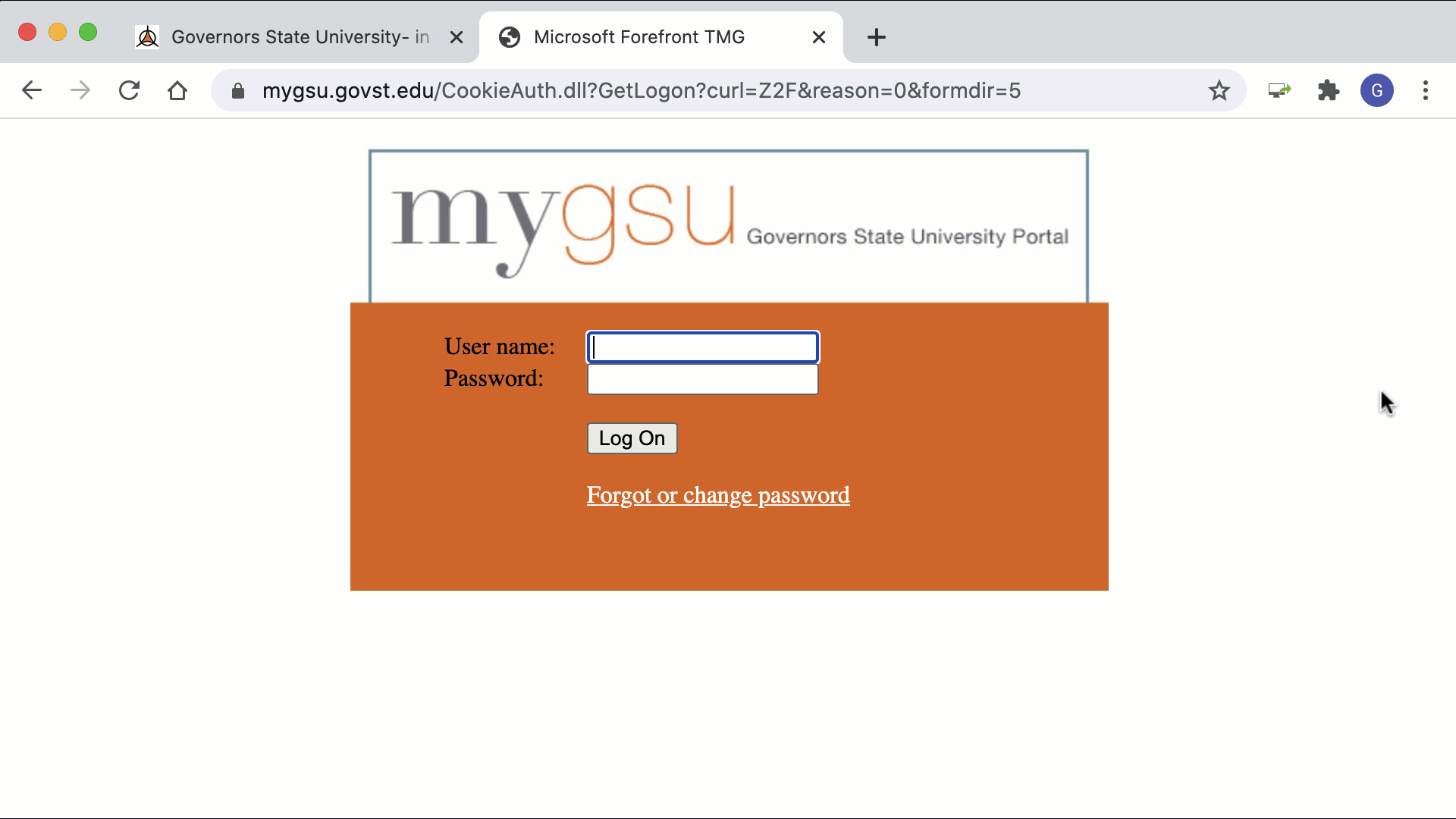This screenshot has width=1456, height=819.
Task: Click the new tab plus button
Action: pyautogui.click(x=874, y=37)
